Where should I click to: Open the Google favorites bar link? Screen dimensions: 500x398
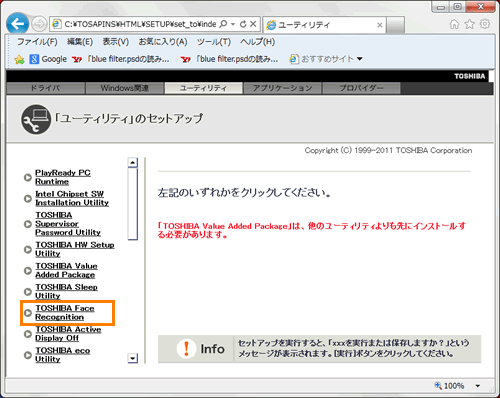[48, 59]
